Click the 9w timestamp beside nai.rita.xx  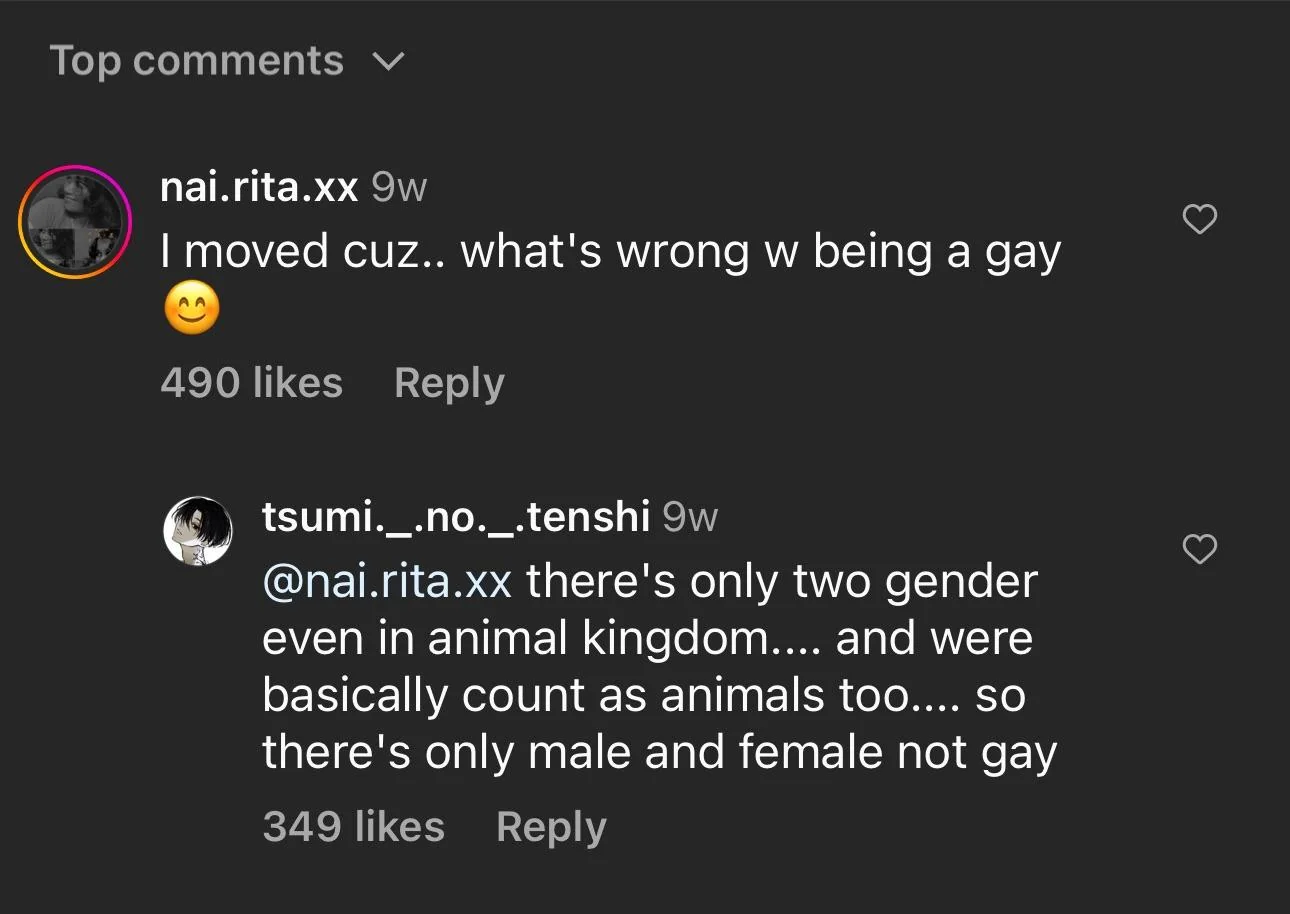point(399,187)
